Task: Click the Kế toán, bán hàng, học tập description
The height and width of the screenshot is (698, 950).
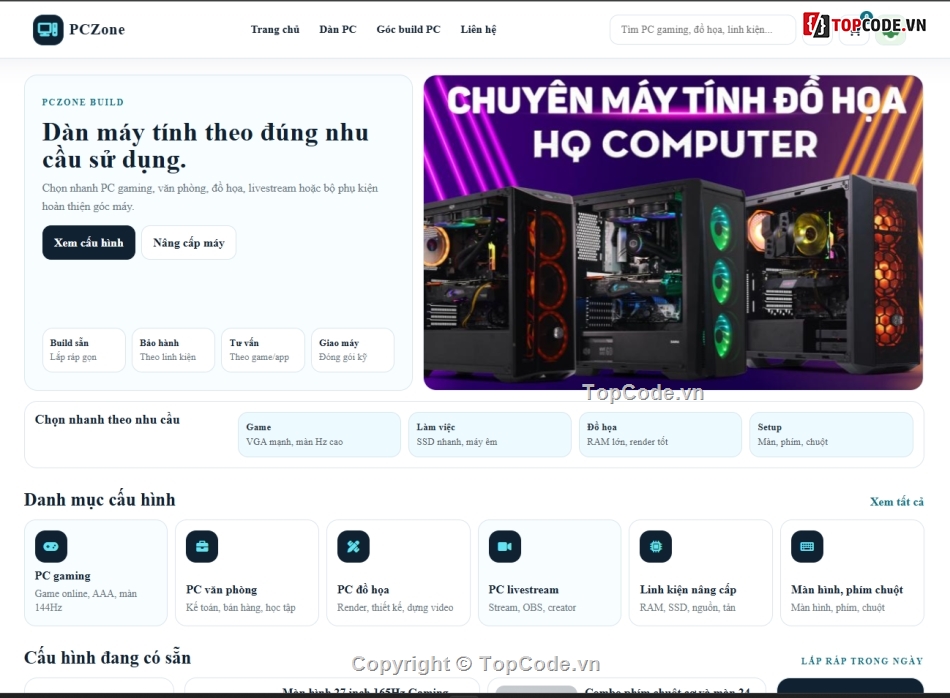Action: pyautogui.click(x=241, y=607)
